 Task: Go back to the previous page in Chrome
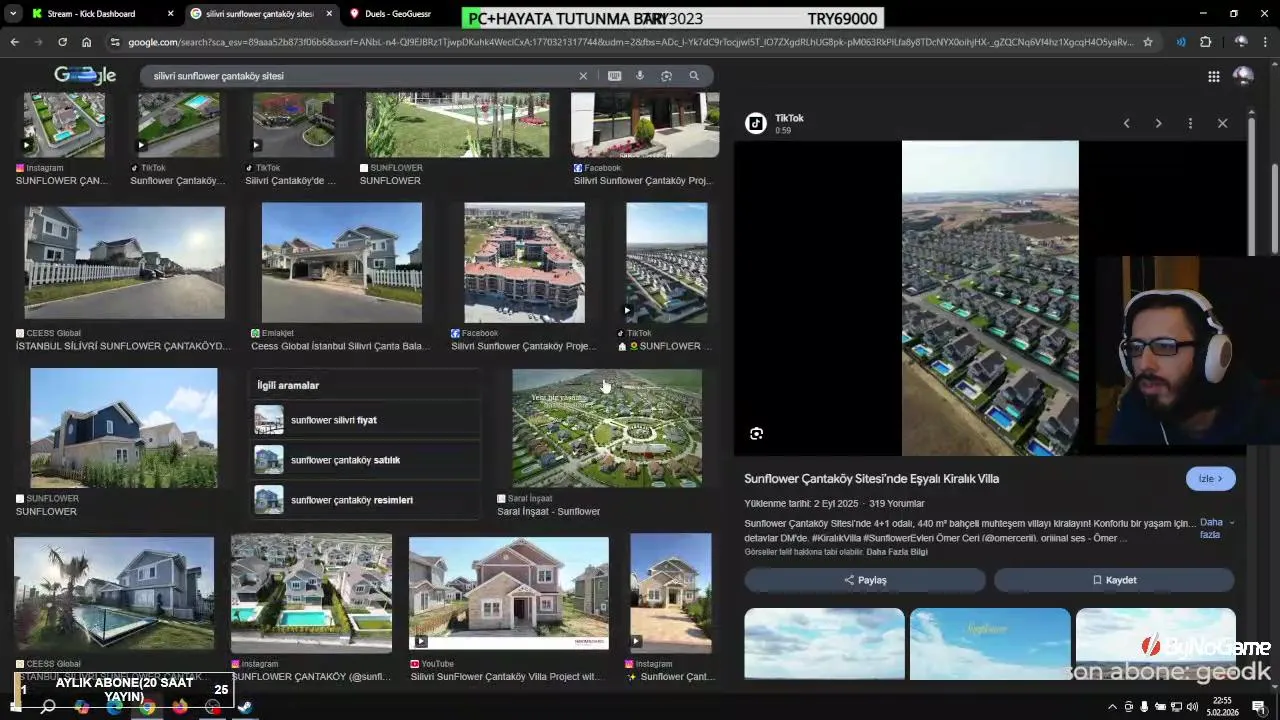pyautogui.click(x=14, y=42)
